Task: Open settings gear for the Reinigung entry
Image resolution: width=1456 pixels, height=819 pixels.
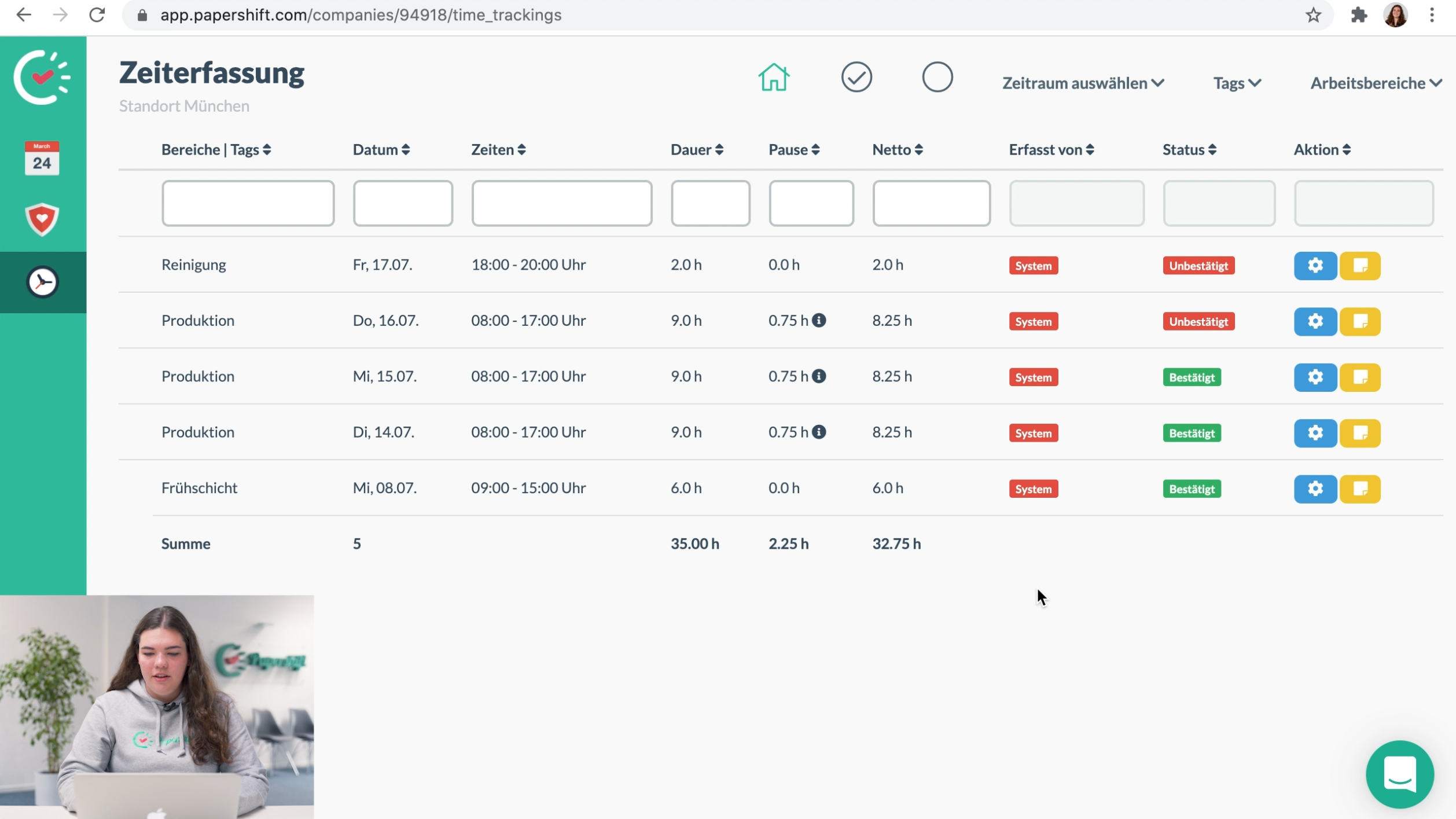Action: 1315,266
